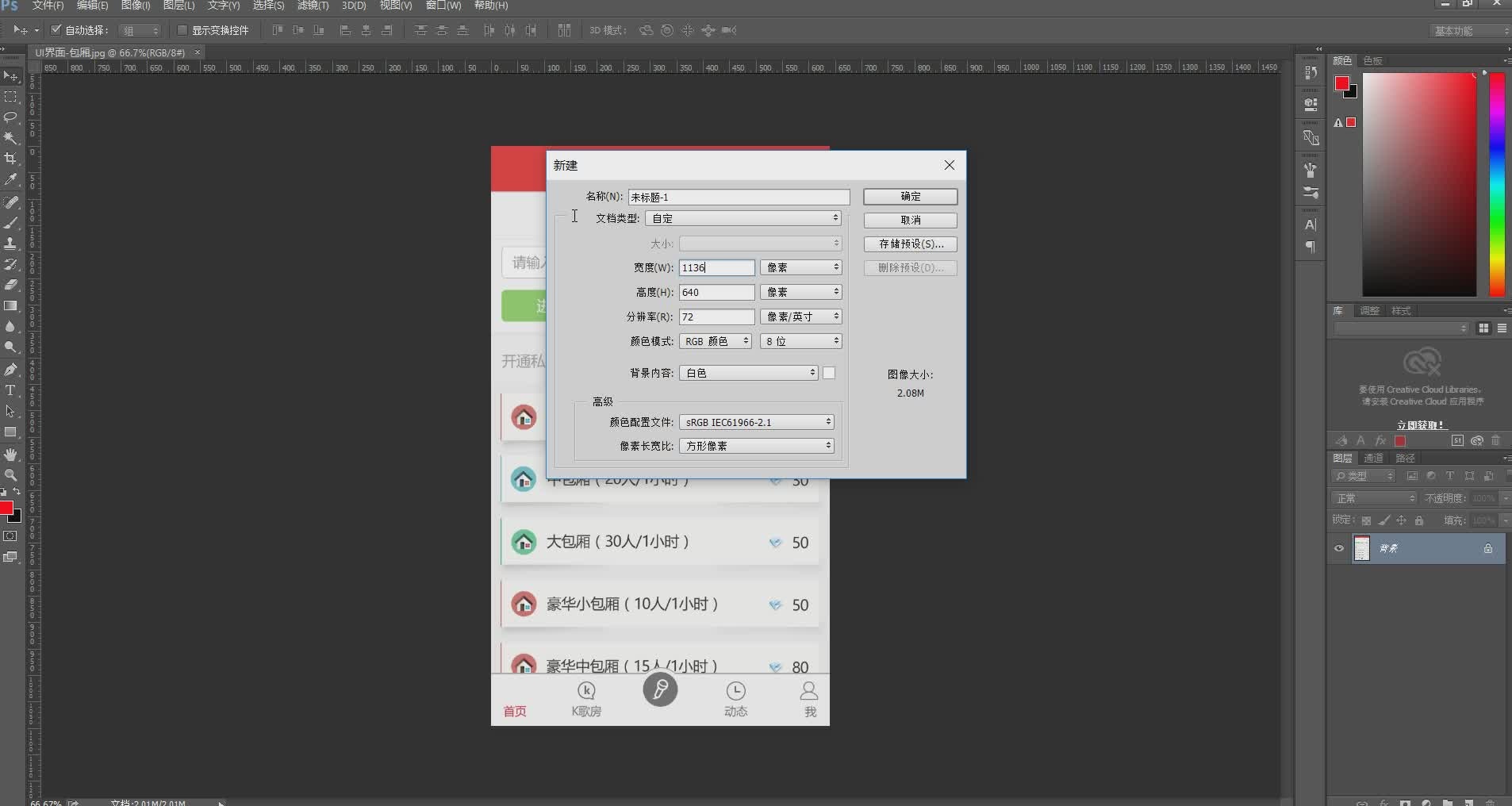The image size is (1512, 806).
Task: Toggle the Auto-Select checkbox
Action: coord(56,30)
